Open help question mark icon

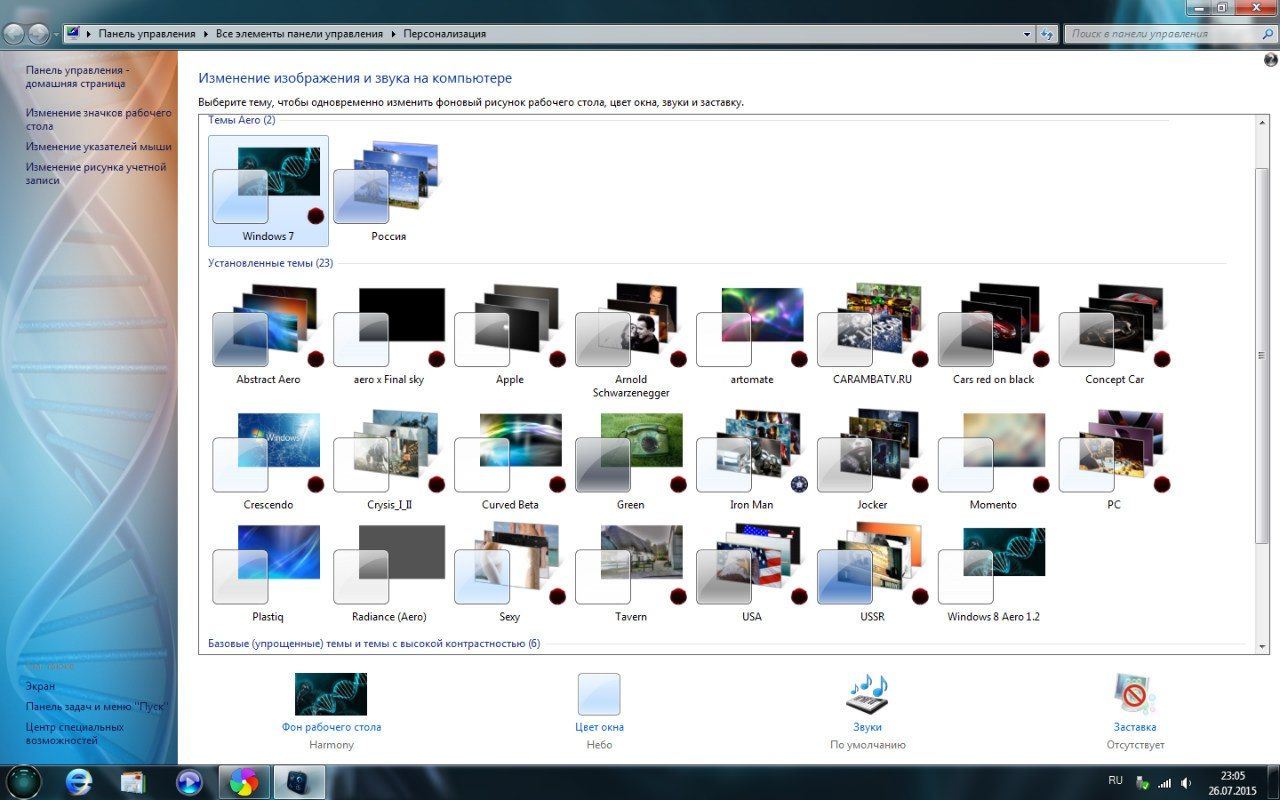coord(1271,60)
